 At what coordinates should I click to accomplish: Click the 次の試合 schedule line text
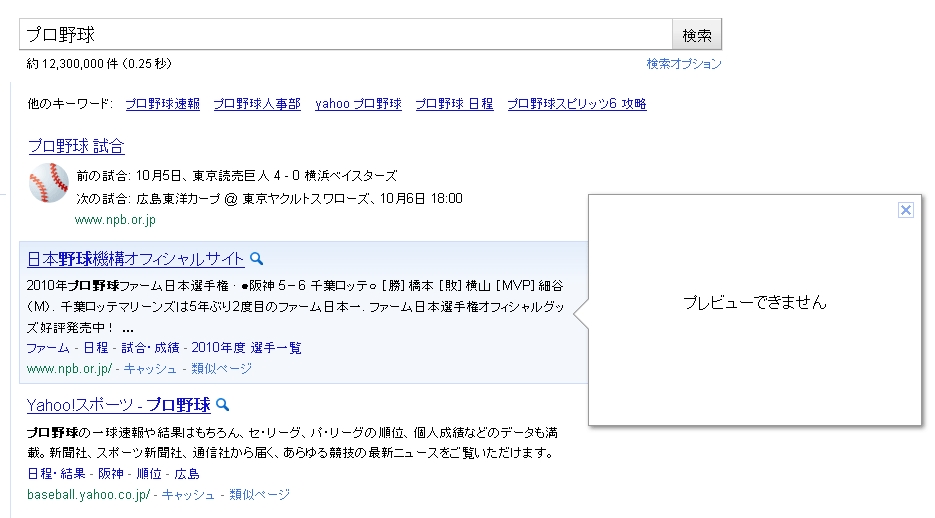pos(270,198)
